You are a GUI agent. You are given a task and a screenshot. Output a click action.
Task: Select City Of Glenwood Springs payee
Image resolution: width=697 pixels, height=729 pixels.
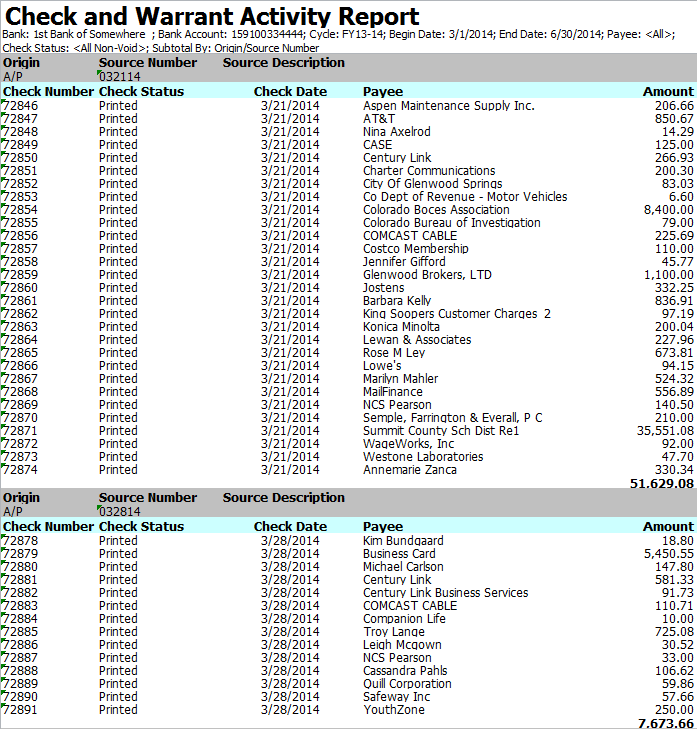(432, 184)
